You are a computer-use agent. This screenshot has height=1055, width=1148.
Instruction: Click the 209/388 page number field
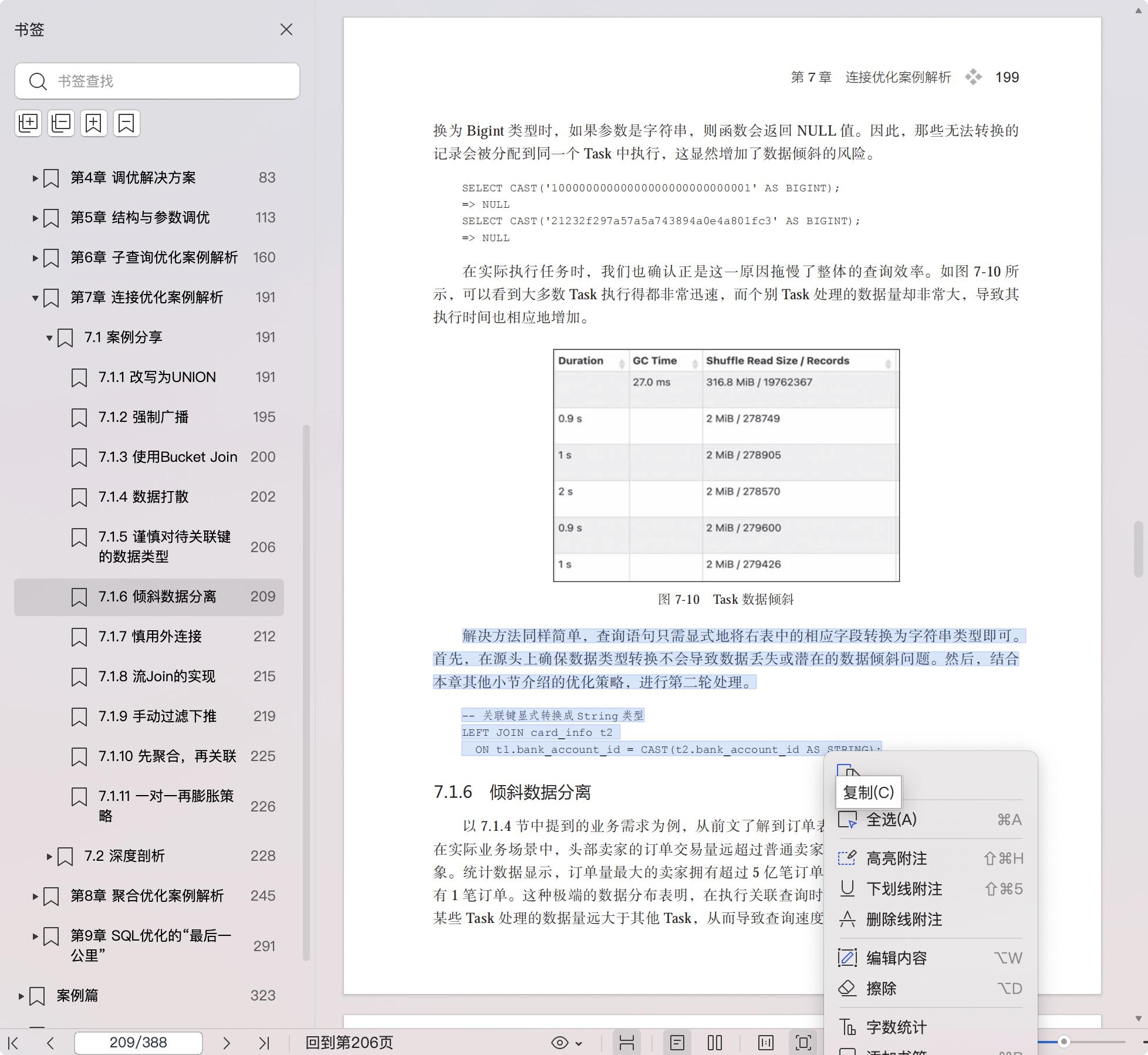139,1043
